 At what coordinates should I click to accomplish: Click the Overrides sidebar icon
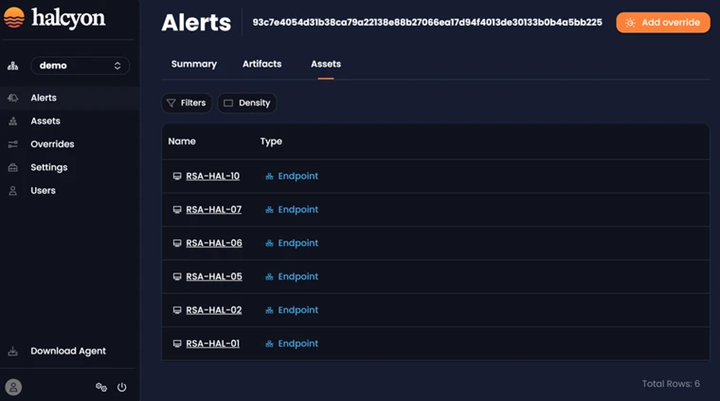tap(13, 144)
